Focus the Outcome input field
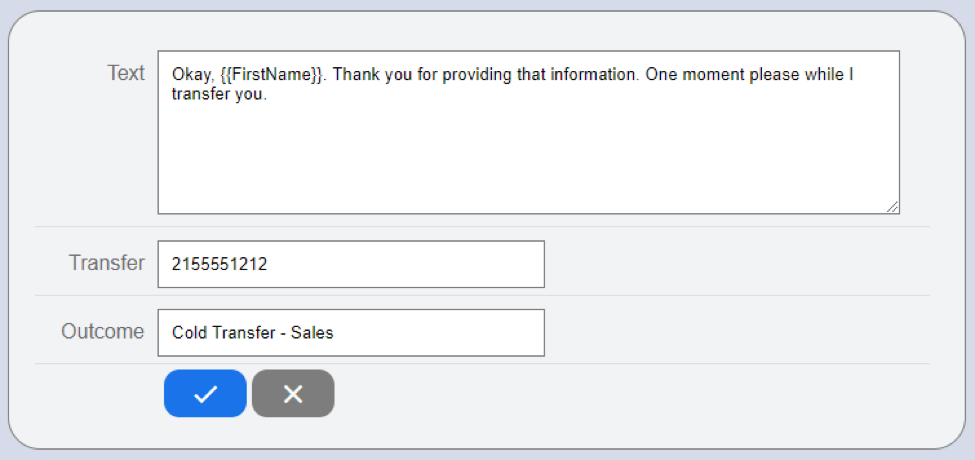975x460 pixels. pos(350,332)
